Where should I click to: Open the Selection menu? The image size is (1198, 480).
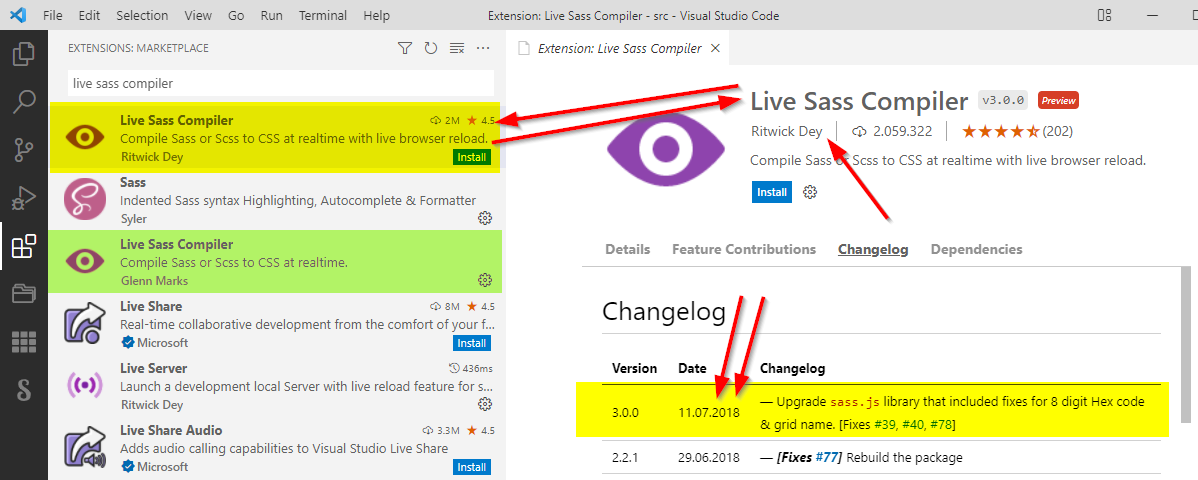tap(142, 15)
